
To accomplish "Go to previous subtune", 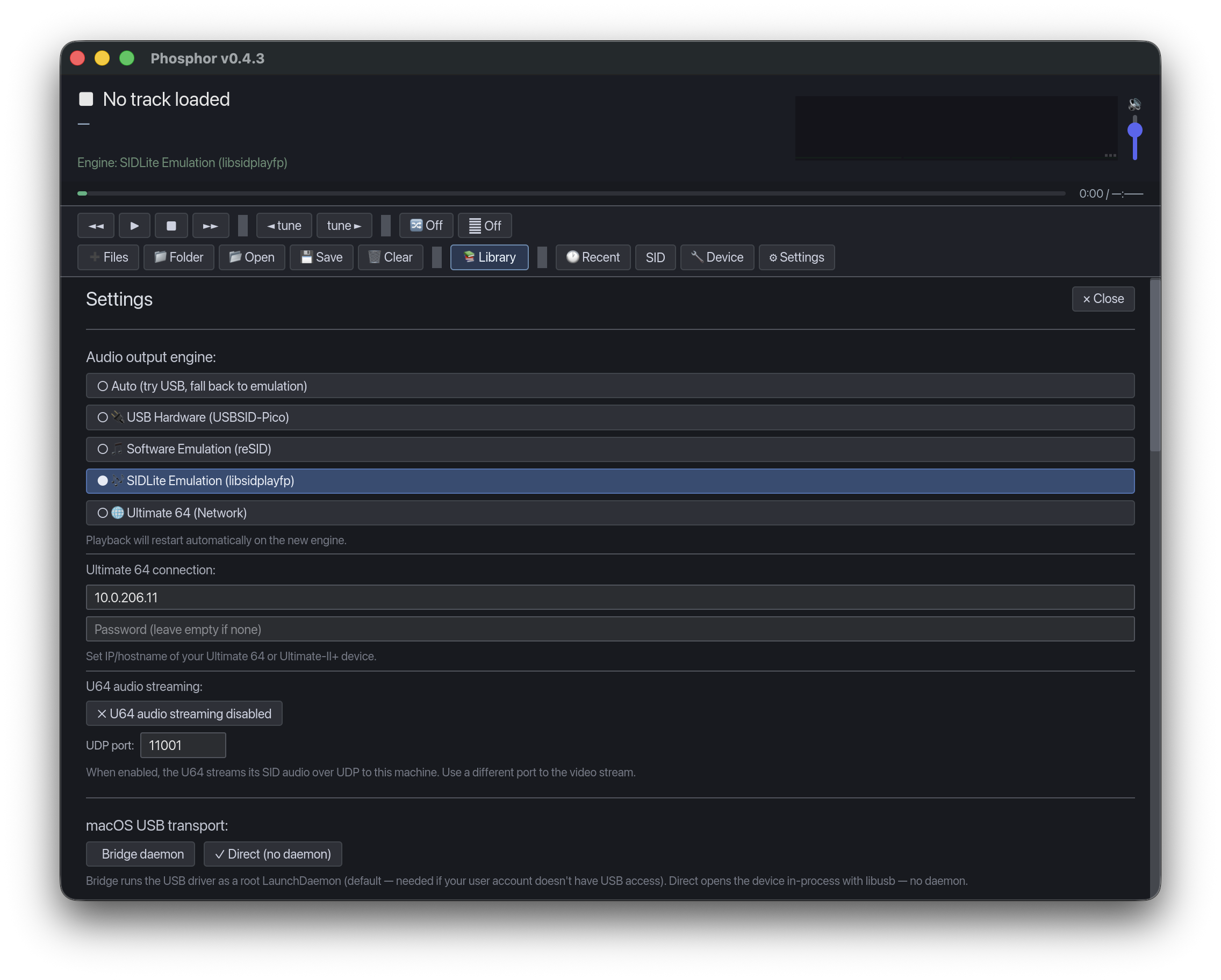I will click(x=284, y=226).
